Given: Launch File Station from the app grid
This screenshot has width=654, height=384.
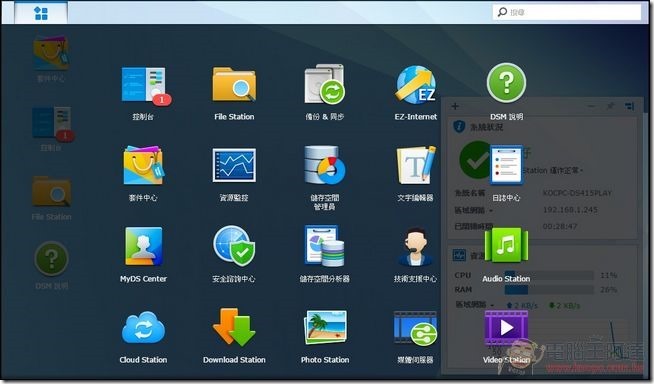Looking at the screenshot, I should (x=234, y=93).
